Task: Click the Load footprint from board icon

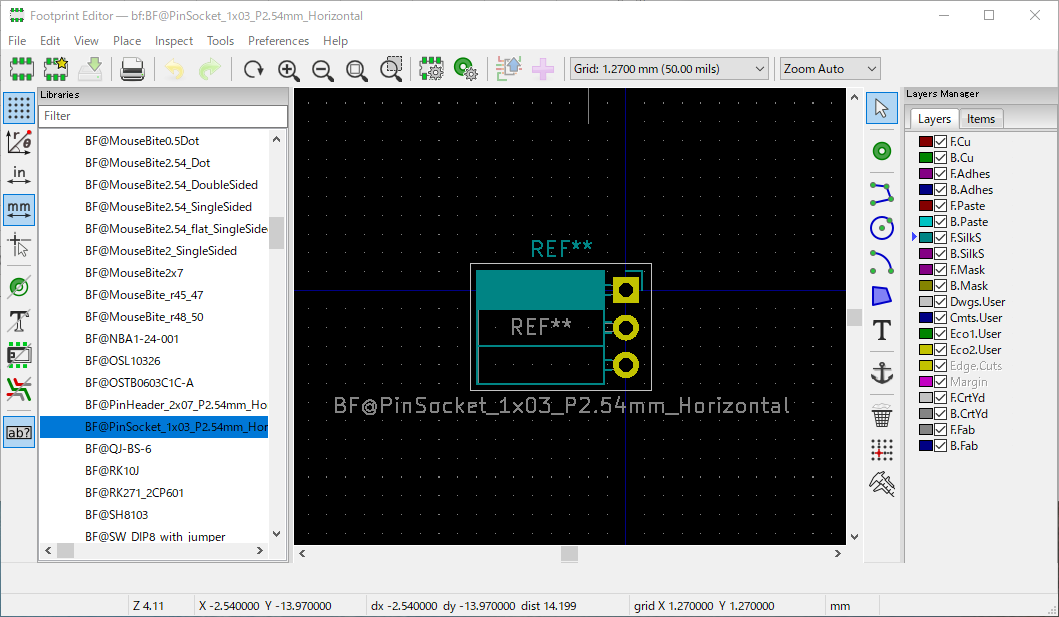Action: click(x=509, y=69)
